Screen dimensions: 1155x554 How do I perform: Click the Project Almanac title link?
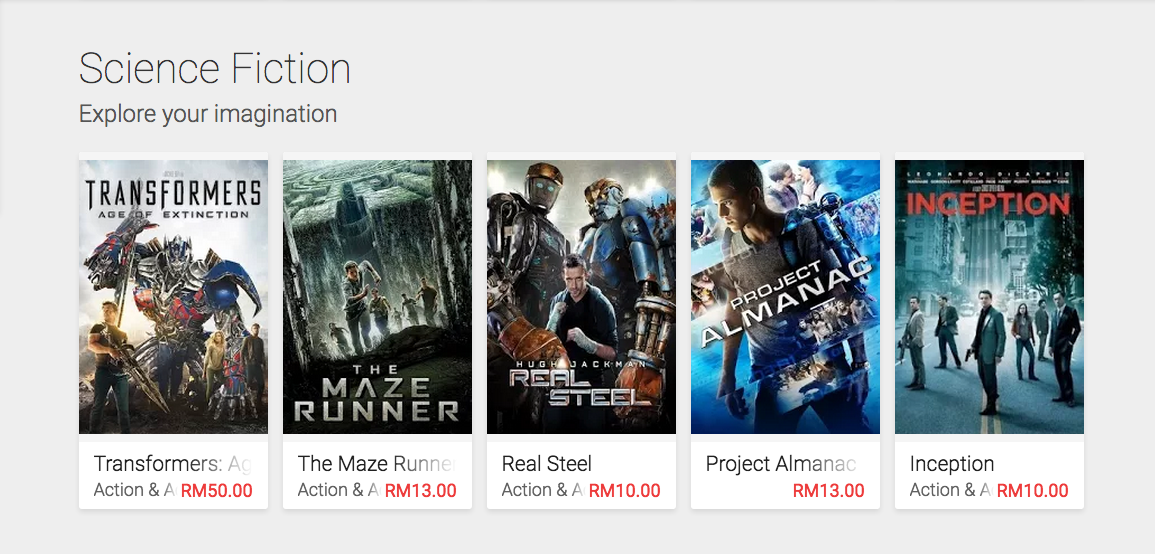781,464
